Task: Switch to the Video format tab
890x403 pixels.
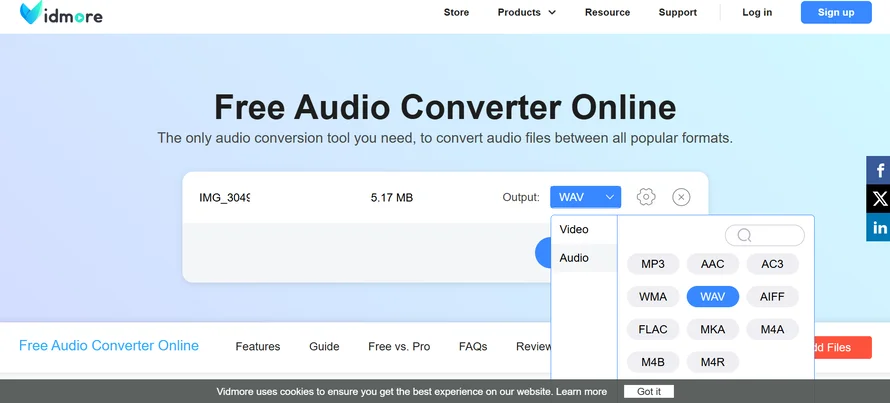Action: (574, 229)
